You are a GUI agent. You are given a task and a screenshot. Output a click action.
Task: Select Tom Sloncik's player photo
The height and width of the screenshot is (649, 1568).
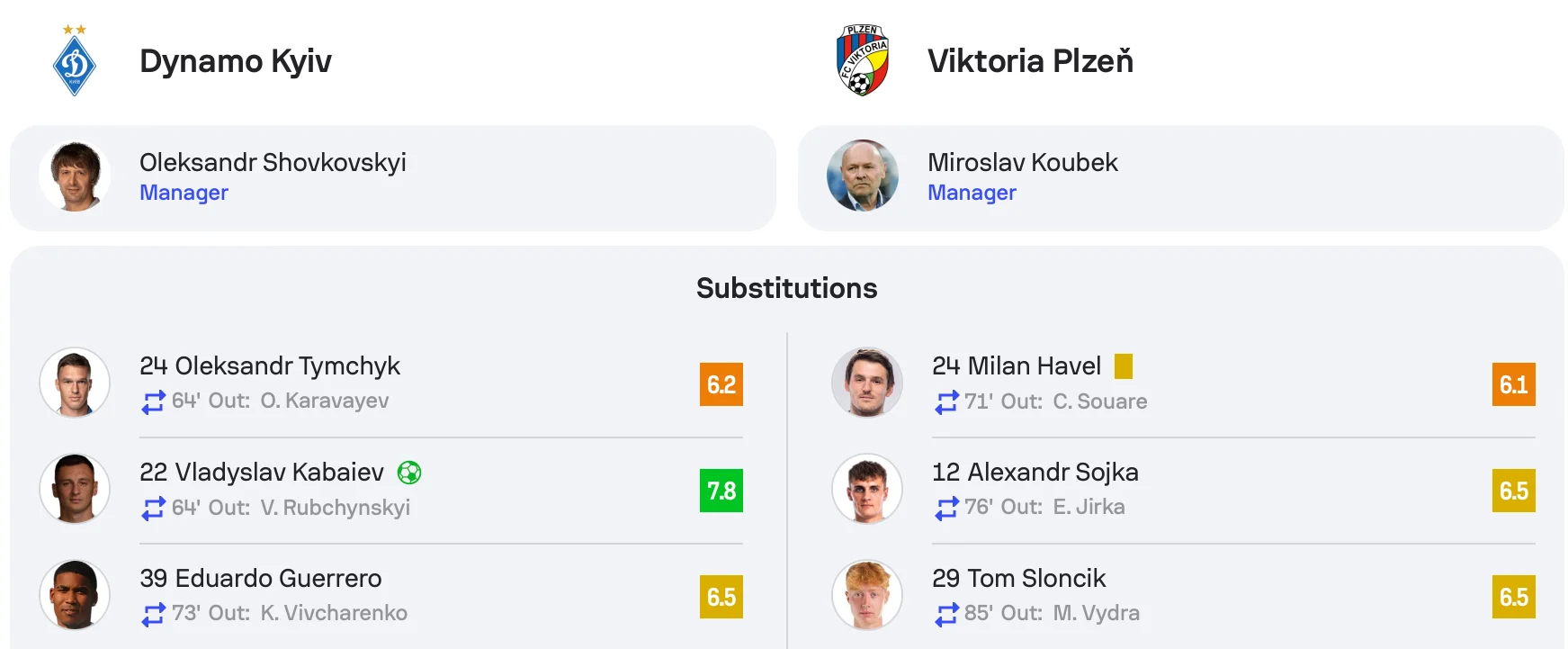pos(867,595)
